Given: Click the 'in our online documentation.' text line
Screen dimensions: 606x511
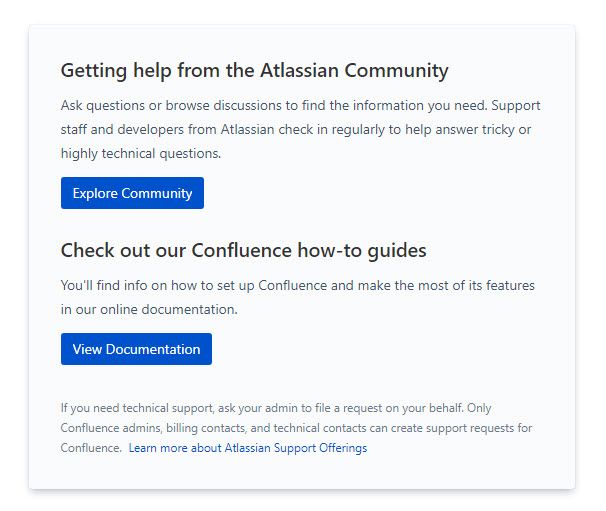Looking at the screenshot, I should click(149, 309).
